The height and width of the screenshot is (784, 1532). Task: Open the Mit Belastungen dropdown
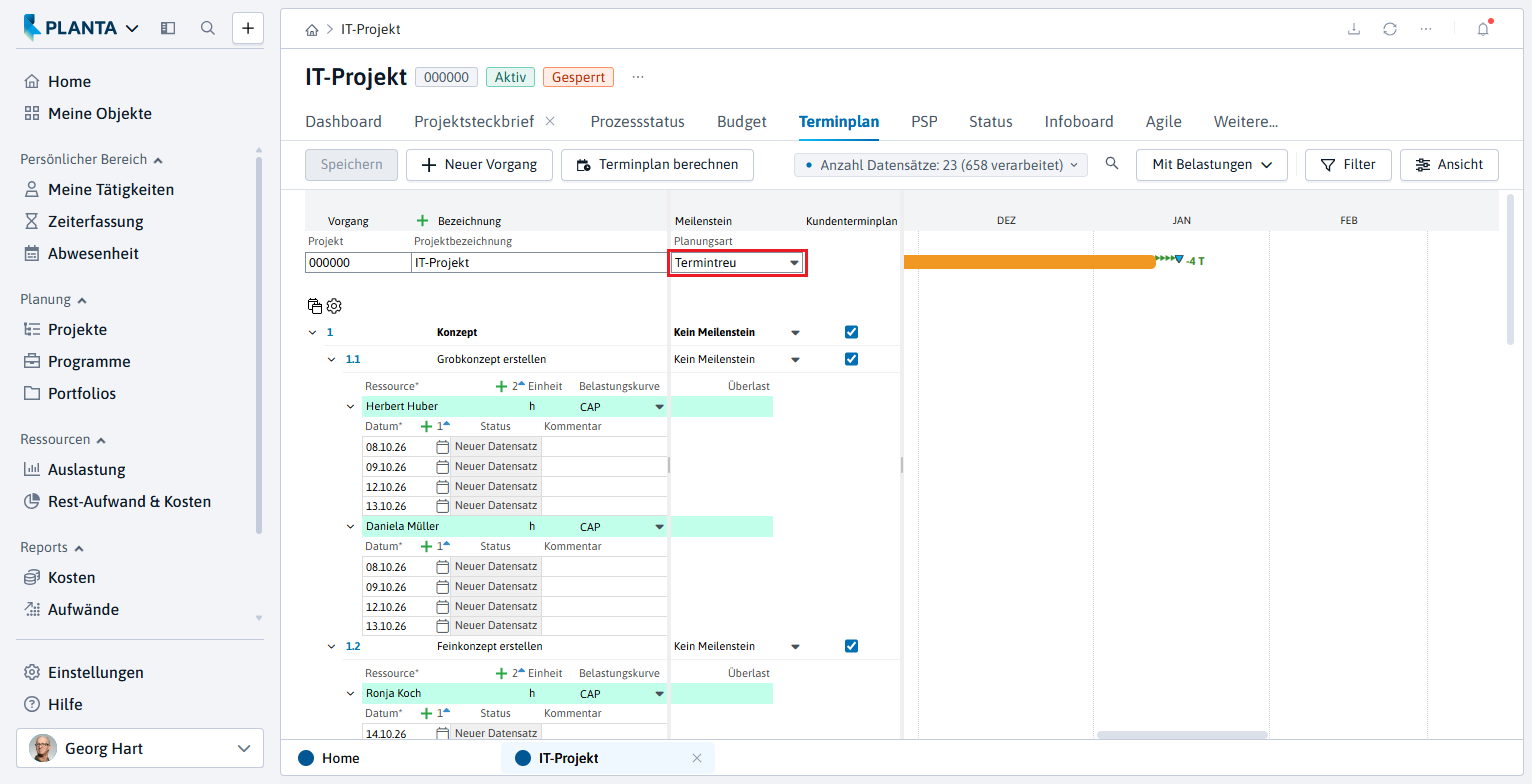tap(1211, 165)
